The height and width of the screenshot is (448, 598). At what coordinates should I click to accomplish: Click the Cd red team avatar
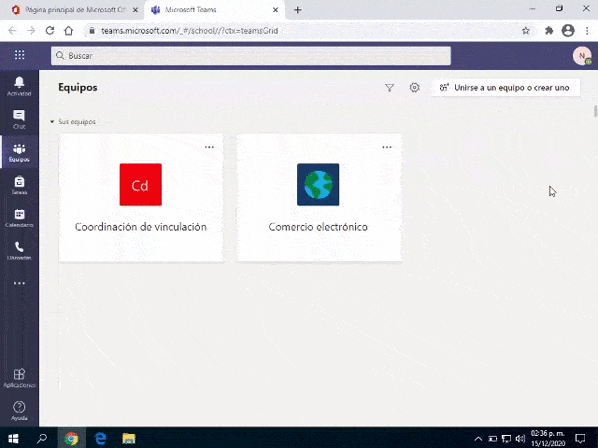point(141,185)
